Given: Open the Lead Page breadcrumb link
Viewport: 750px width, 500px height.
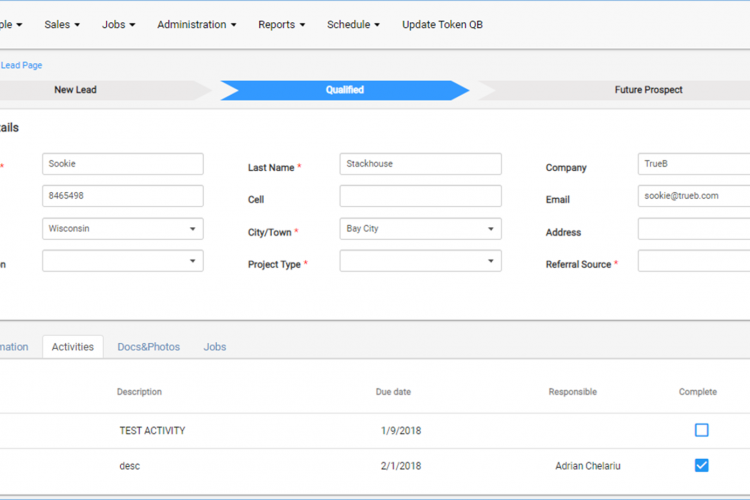Looking at the screenshot, I should tap(21, 65).
